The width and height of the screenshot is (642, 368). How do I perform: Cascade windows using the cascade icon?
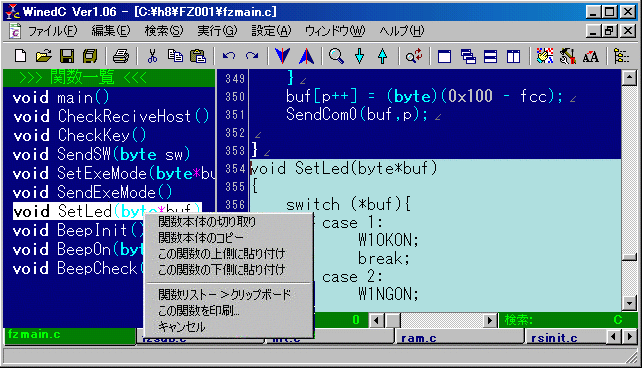(x=468, y=56)
